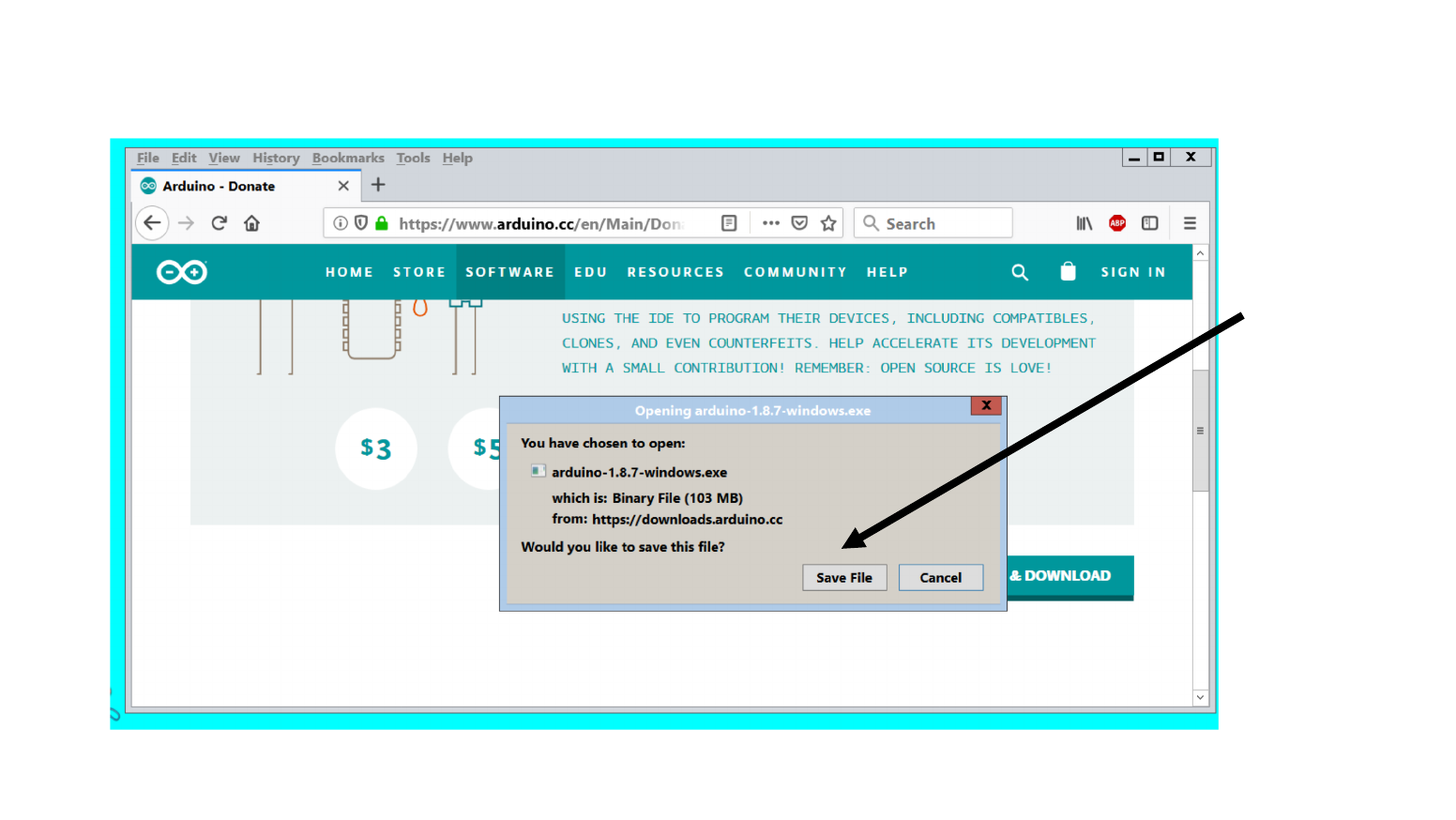Open the HELP link in Arduino navigation
Viewport: 1456px width, 820px height.
click(x=887, y=272)
